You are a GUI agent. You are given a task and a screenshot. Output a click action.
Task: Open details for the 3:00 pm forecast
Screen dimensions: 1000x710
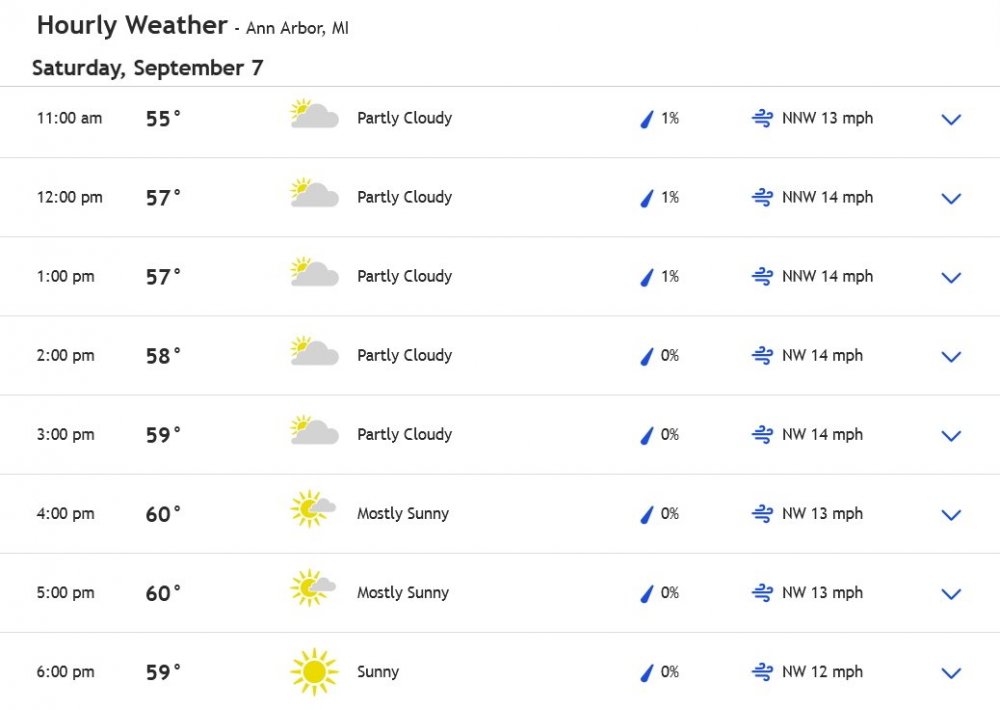pyautogui.click(x=951, y=435)
